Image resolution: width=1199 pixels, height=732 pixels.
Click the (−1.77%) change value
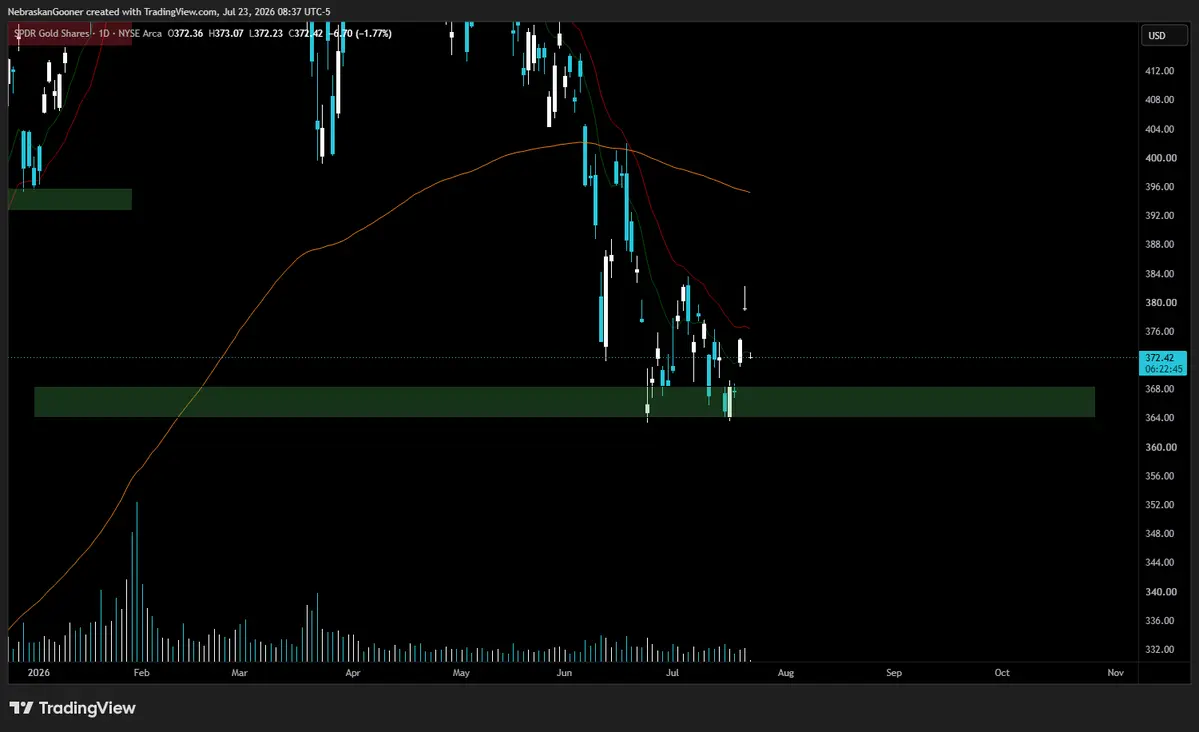click(374, 34)
